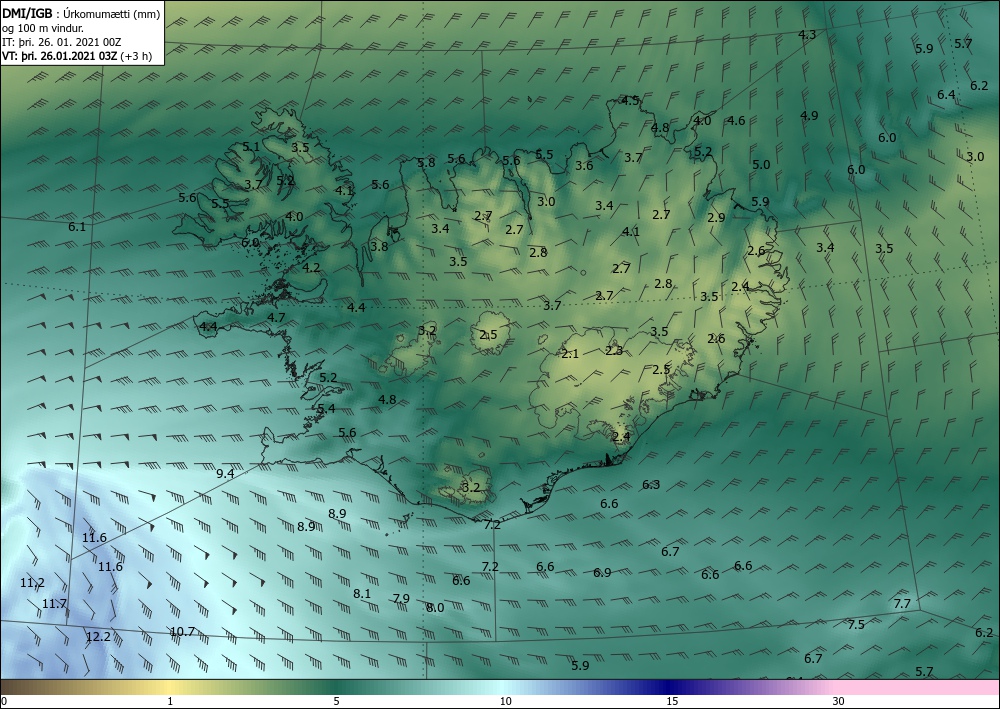Click the 15 label on the color scale
The image size is (1000, 709).
pyautogui.click(x=672, y=702)
